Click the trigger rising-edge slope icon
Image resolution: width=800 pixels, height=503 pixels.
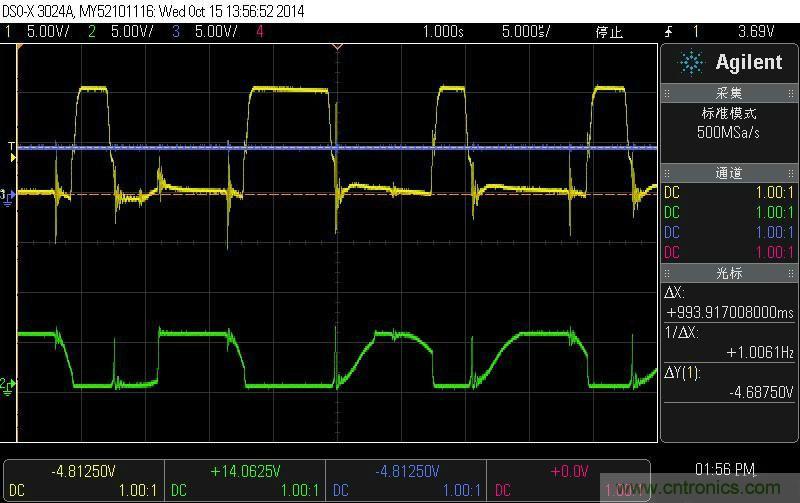click(x=668, y=31)
